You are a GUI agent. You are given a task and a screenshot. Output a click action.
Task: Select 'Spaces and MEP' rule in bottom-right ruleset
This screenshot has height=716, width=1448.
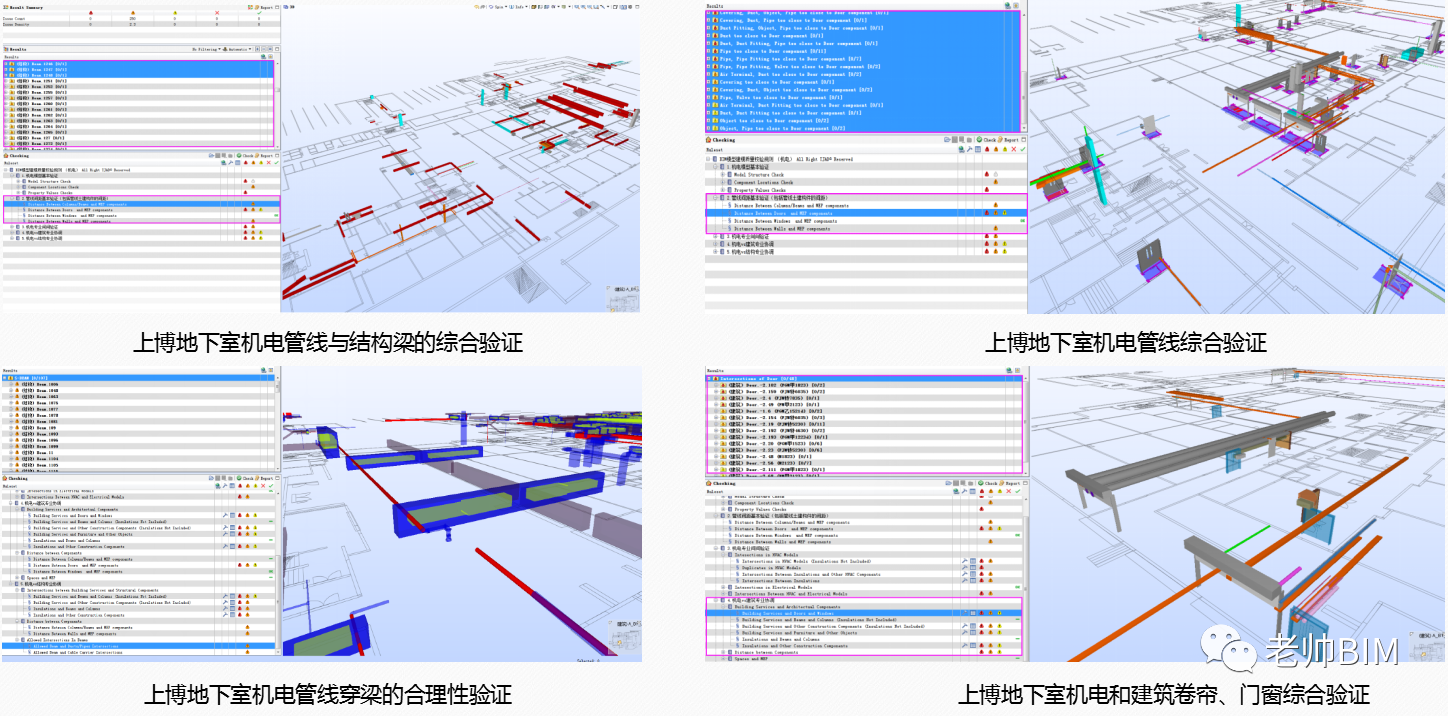pos(748,659)
